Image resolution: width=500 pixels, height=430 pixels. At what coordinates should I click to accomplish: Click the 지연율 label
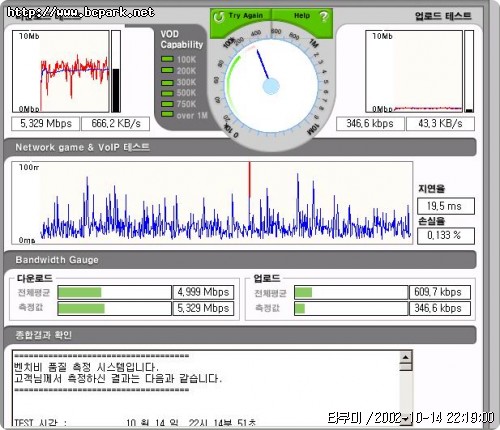coord(432,189)
